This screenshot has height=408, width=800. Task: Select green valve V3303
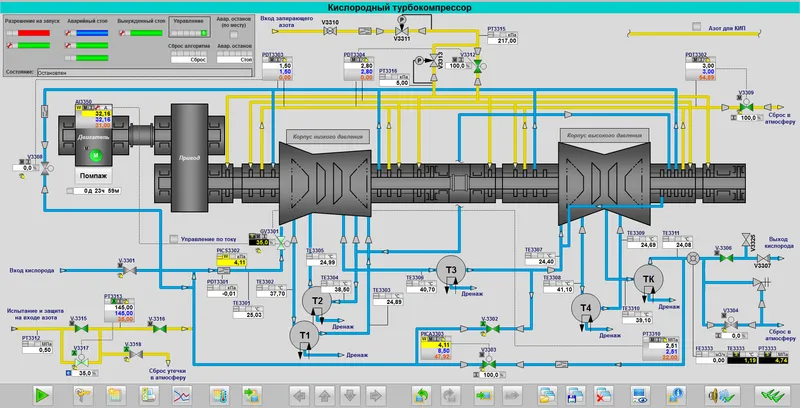tap(489, 365)
